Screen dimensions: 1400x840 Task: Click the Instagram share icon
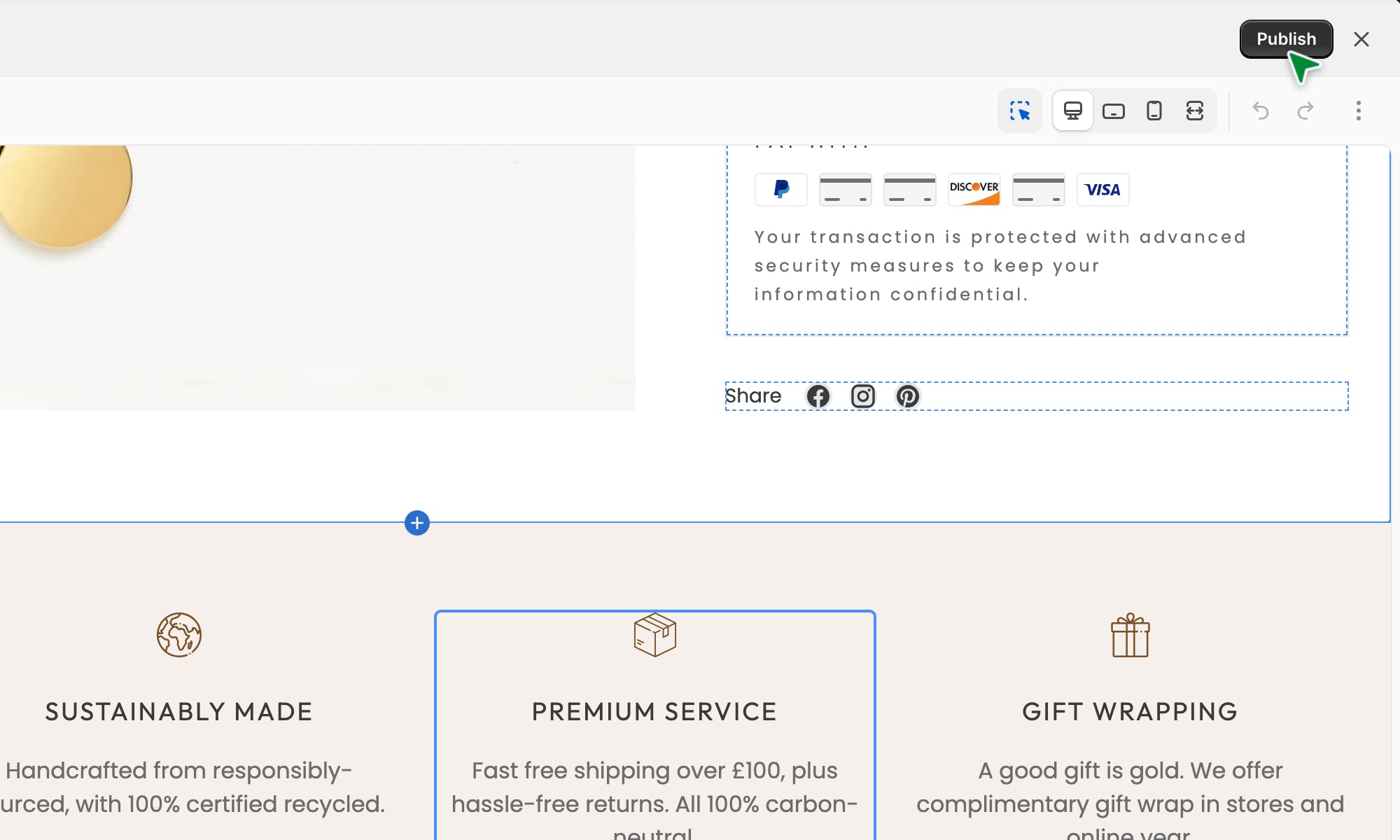[x=862, y=396]
